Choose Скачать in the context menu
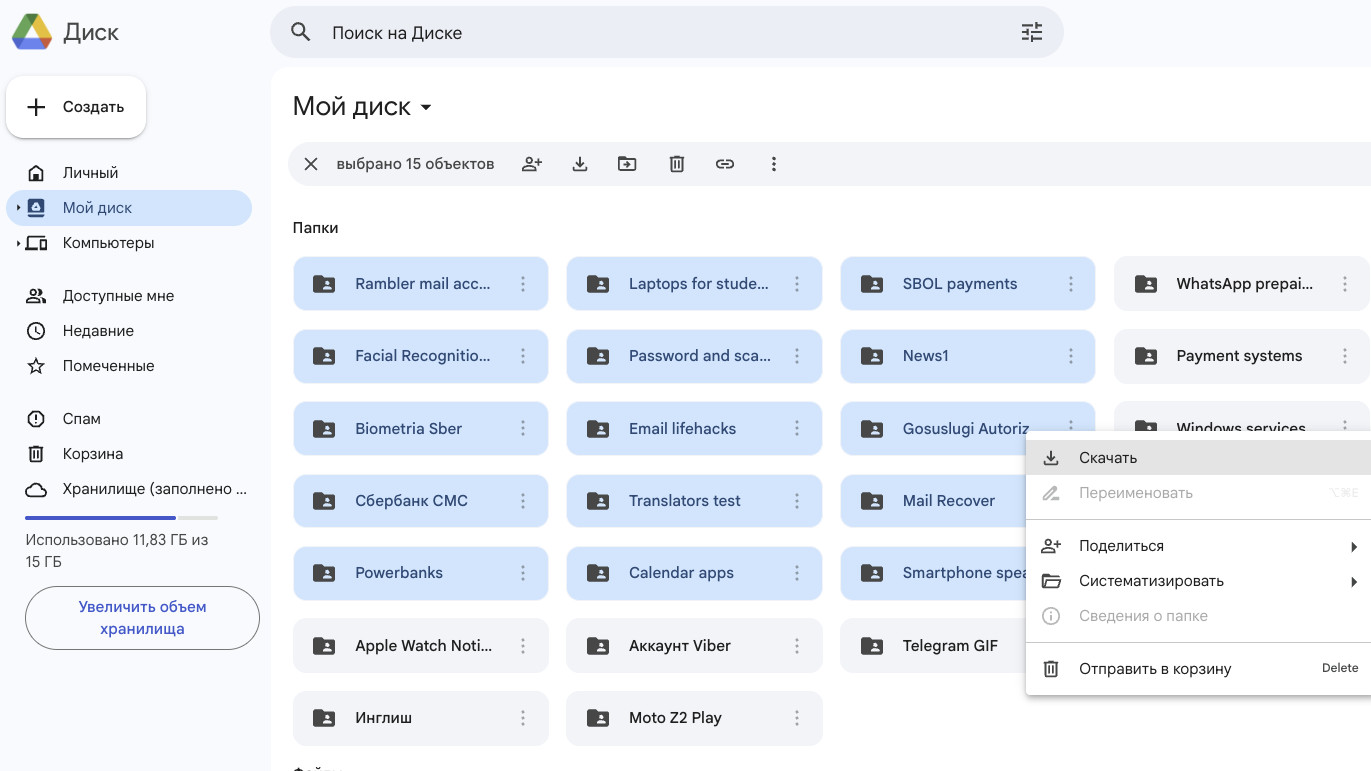The width and height of the screenshot is (1371, 771). point(1198,458)
